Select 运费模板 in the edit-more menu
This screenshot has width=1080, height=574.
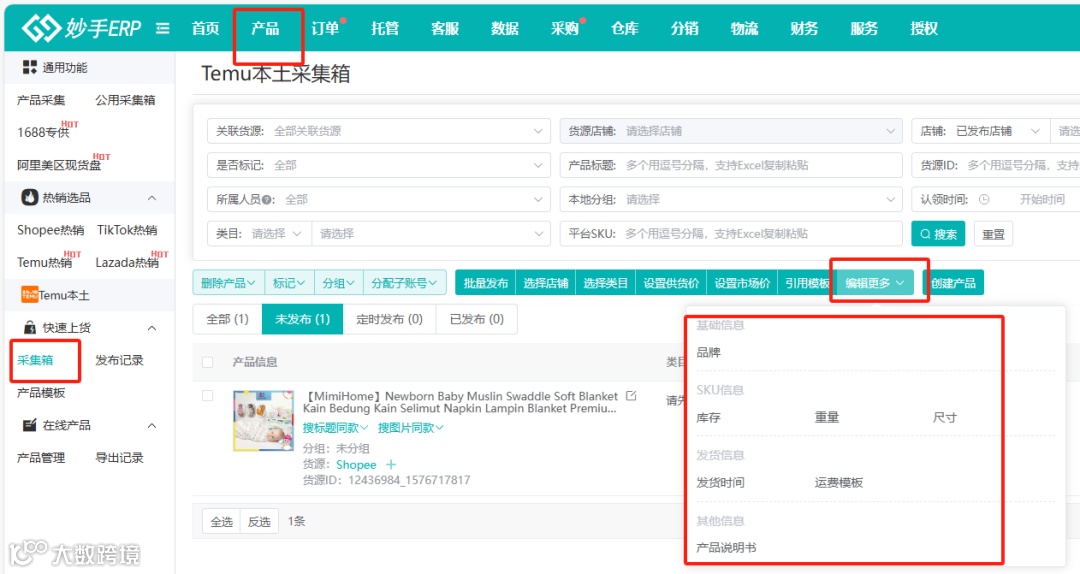838,482
